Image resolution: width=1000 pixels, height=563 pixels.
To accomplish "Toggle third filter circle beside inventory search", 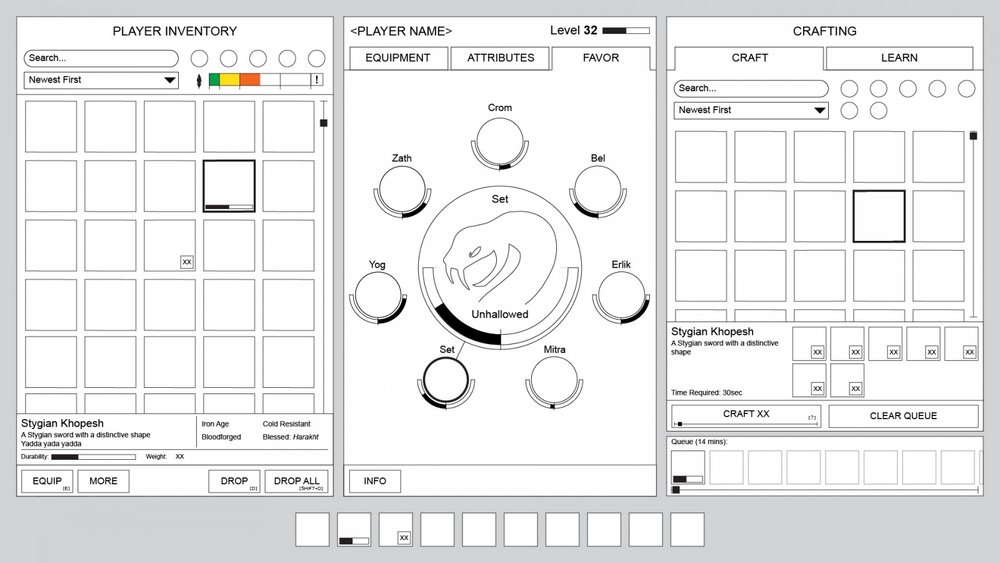I will [x=258, y=59].
